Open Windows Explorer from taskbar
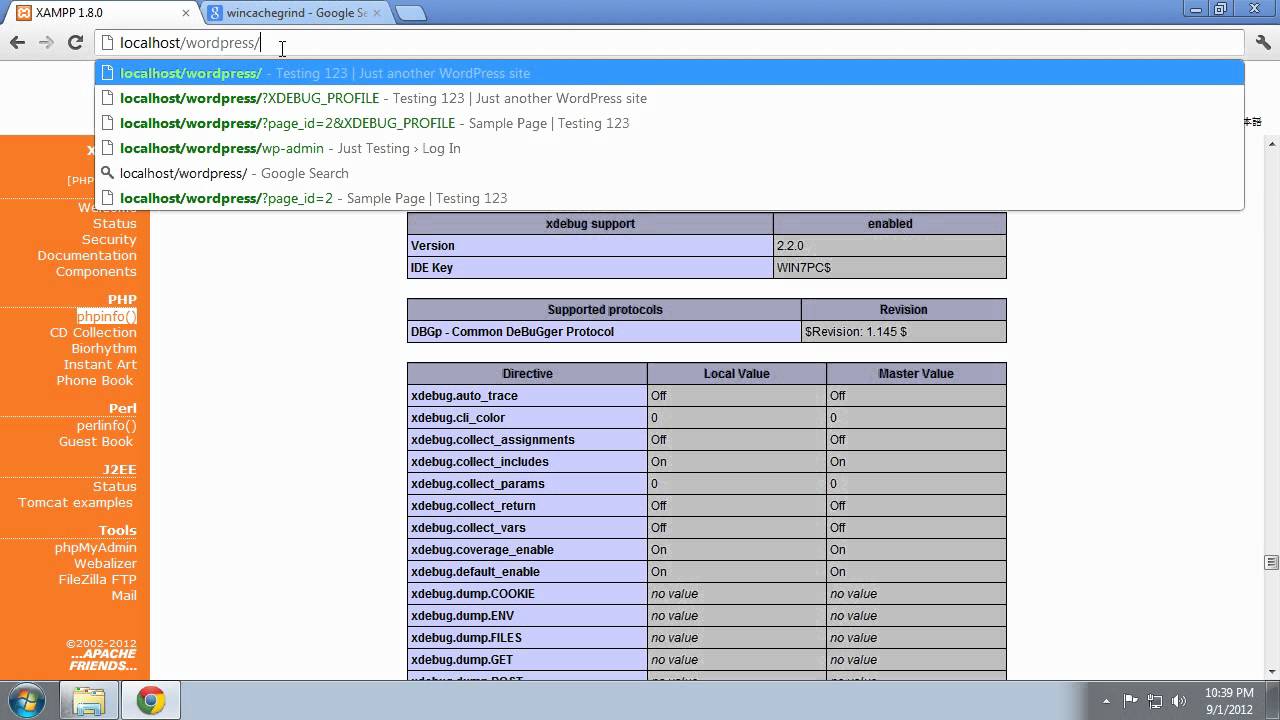 click(89, 700)
